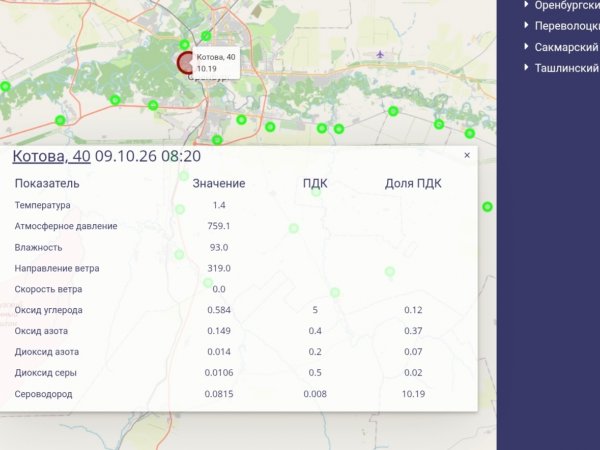Click the timestamp 09.10.26 08:20
This screenshot has height=450, width=600.
[148, 156]
